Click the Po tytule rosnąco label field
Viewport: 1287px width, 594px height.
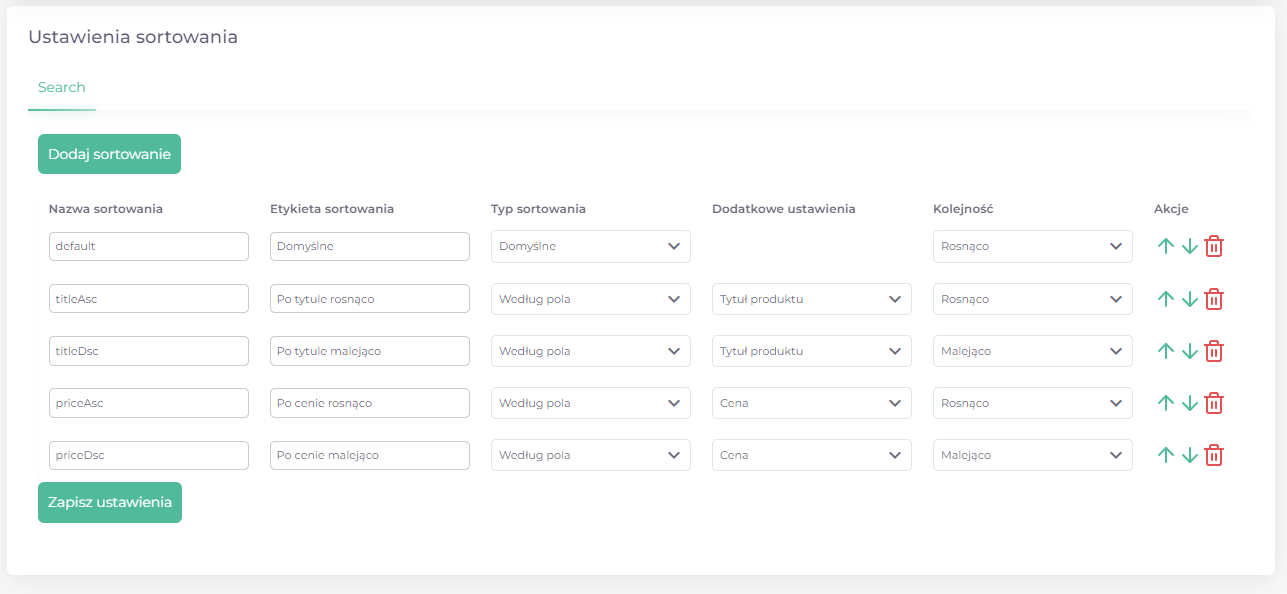point(370,299)
